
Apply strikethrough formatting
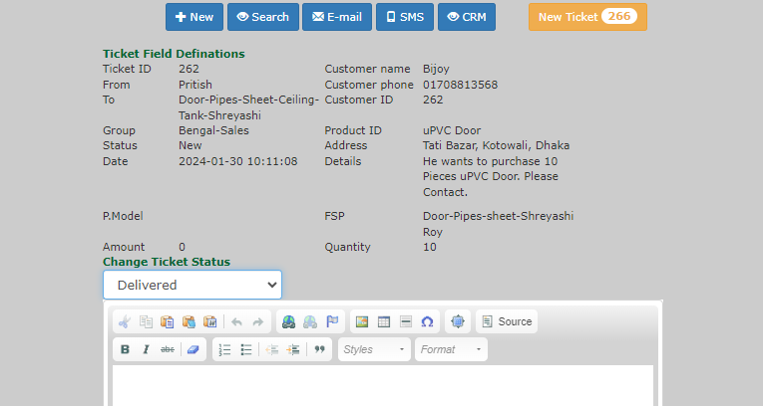pos(167,350)
